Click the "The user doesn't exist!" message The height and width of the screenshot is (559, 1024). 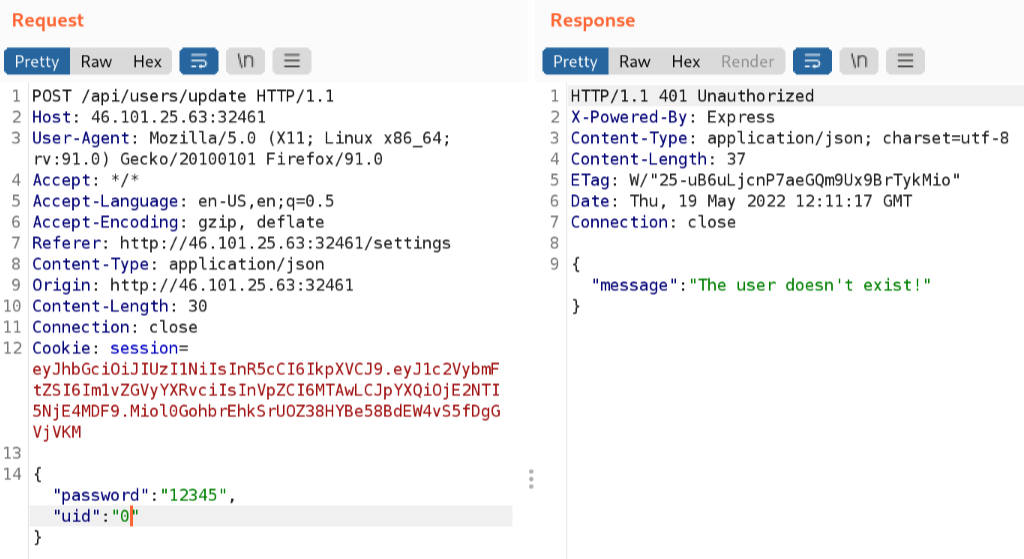pyautogui.click(x=810, y=285)
